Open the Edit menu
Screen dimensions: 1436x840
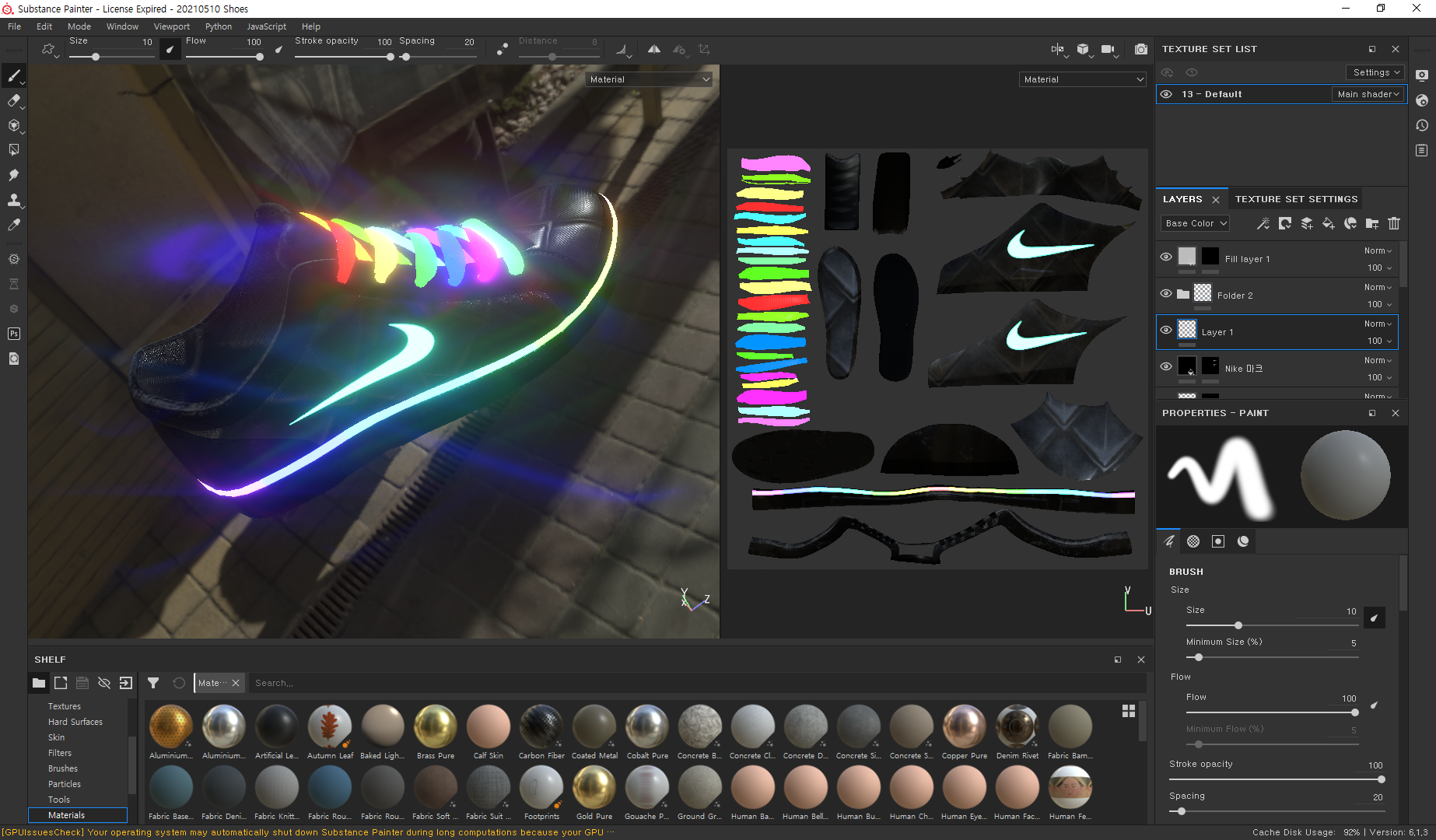pyautogui.click(x=44, y=26)
